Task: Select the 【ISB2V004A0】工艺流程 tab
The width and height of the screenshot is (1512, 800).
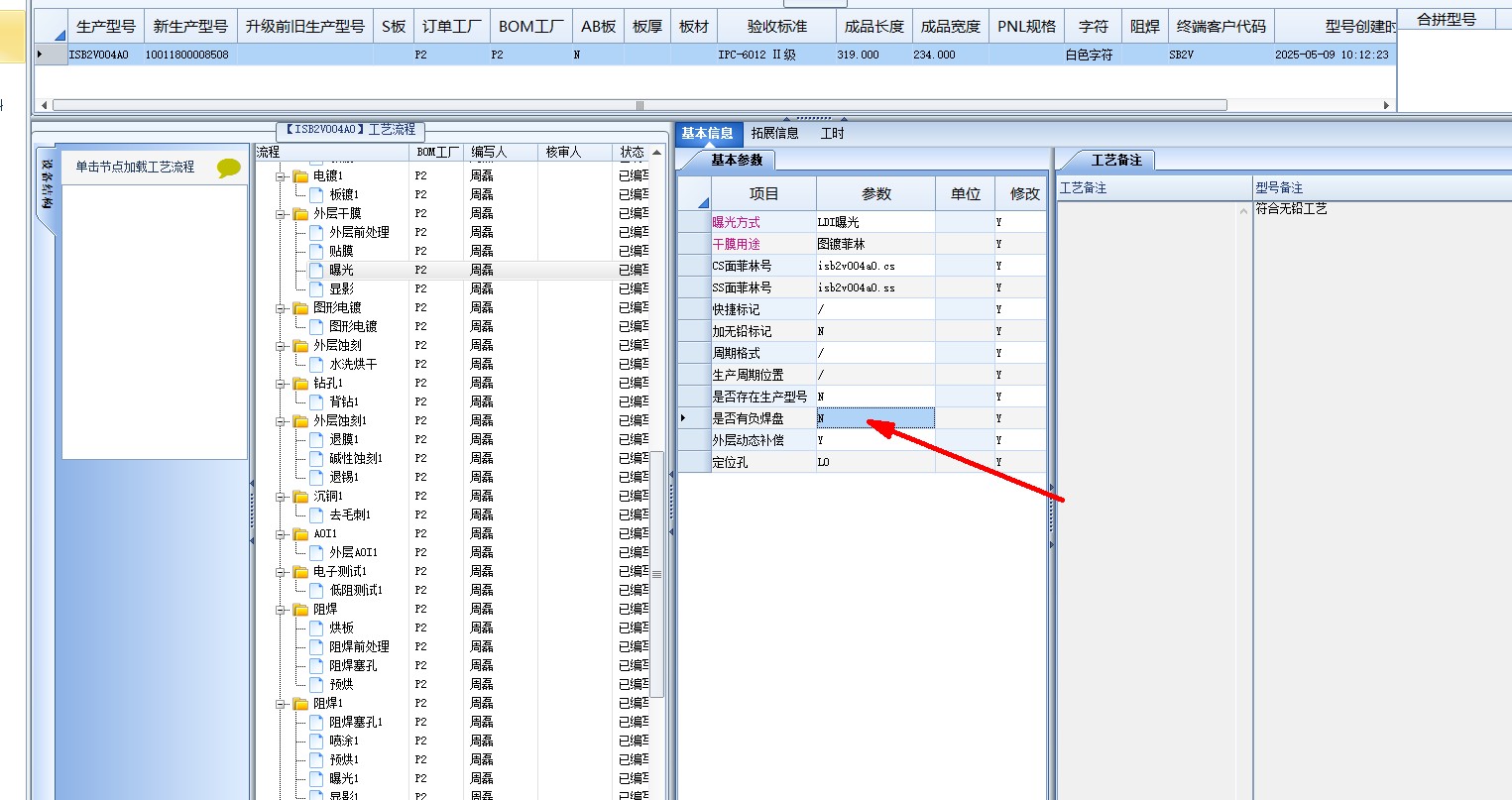Action: coord(350,130)
